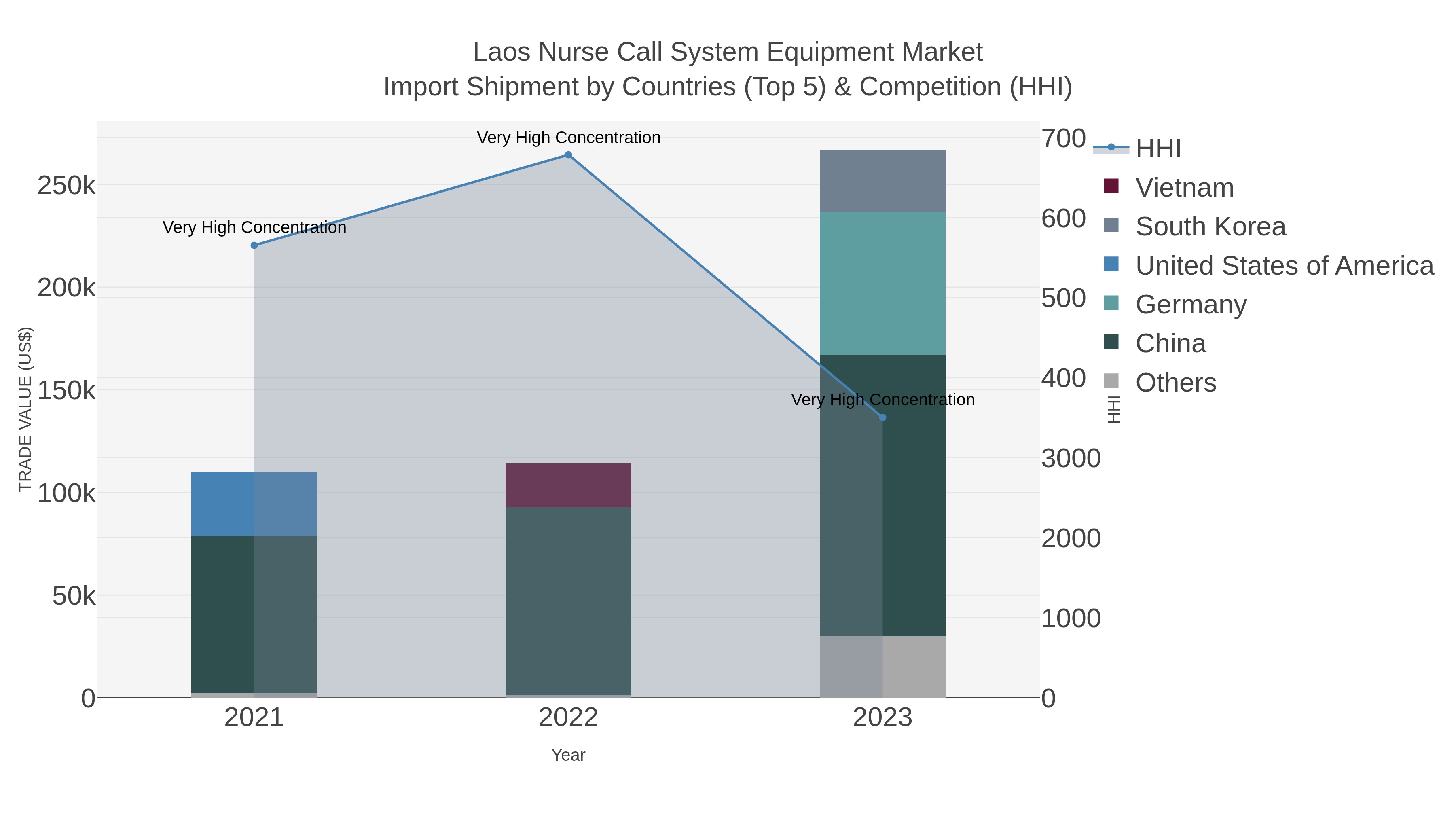
Task: Click the 200k left axis tick label
Action: point(67,288)
